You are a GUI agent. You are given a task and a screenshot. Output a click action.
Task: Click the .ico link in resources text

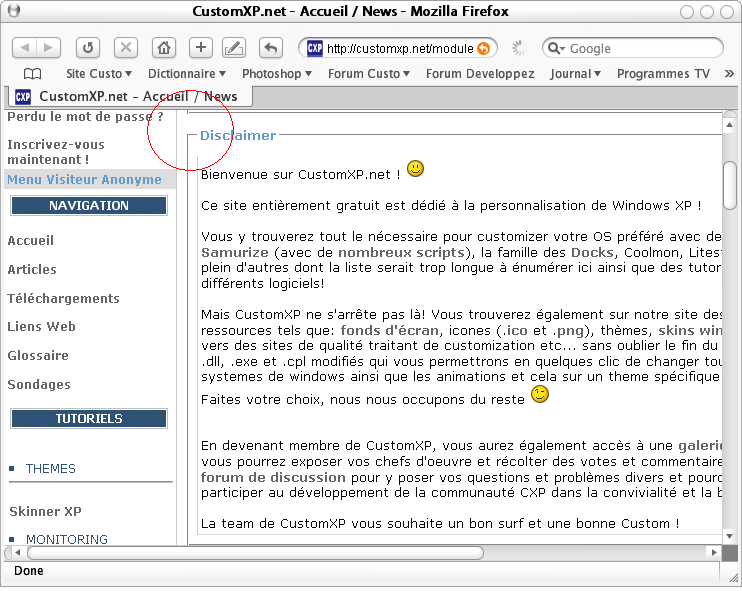(514, 330)
